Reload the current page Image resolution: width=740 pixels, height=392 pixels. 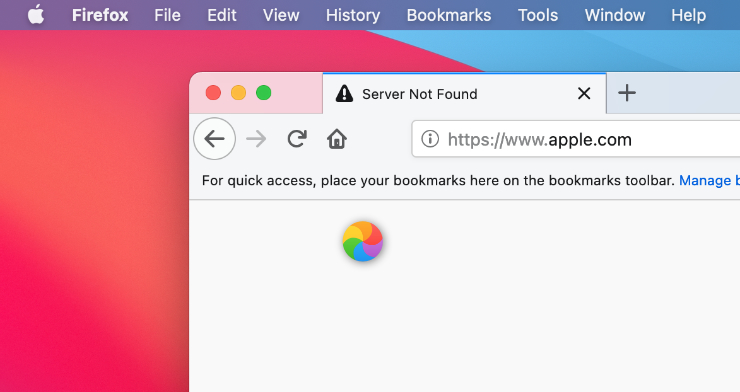click(x=297, y=139)
